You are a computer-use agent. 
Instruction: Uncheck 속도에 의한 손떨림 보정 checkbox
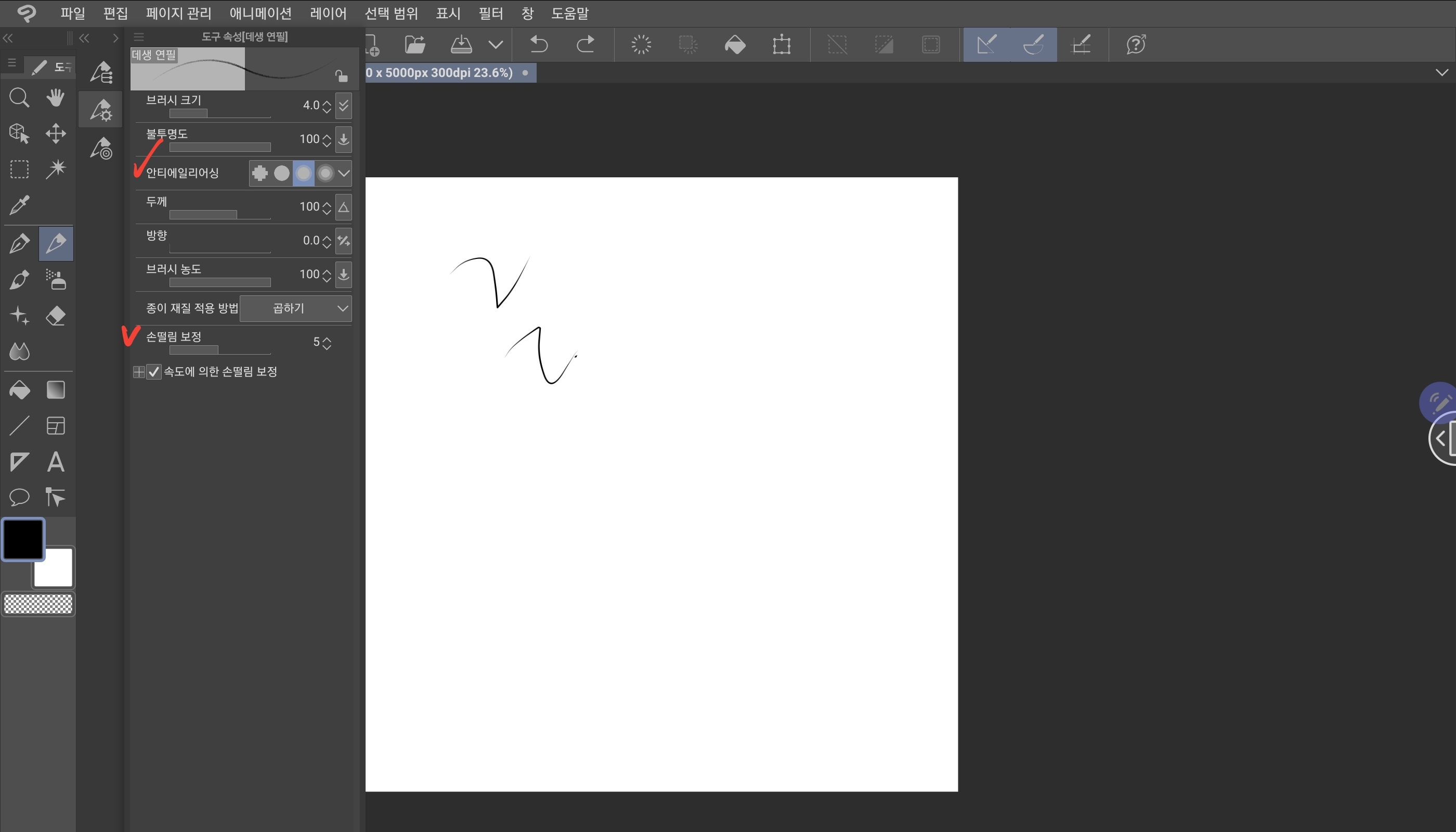[154, 372]
